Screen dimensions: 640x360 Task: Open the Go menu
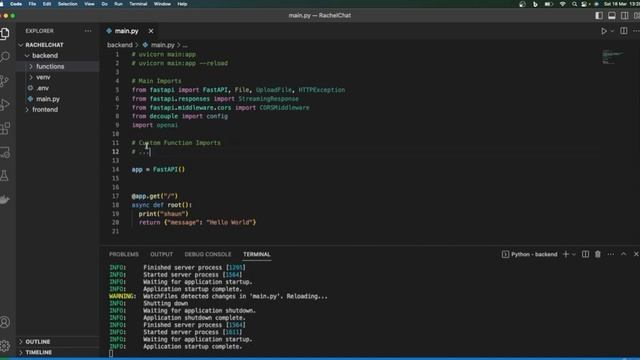click(104, 4)
